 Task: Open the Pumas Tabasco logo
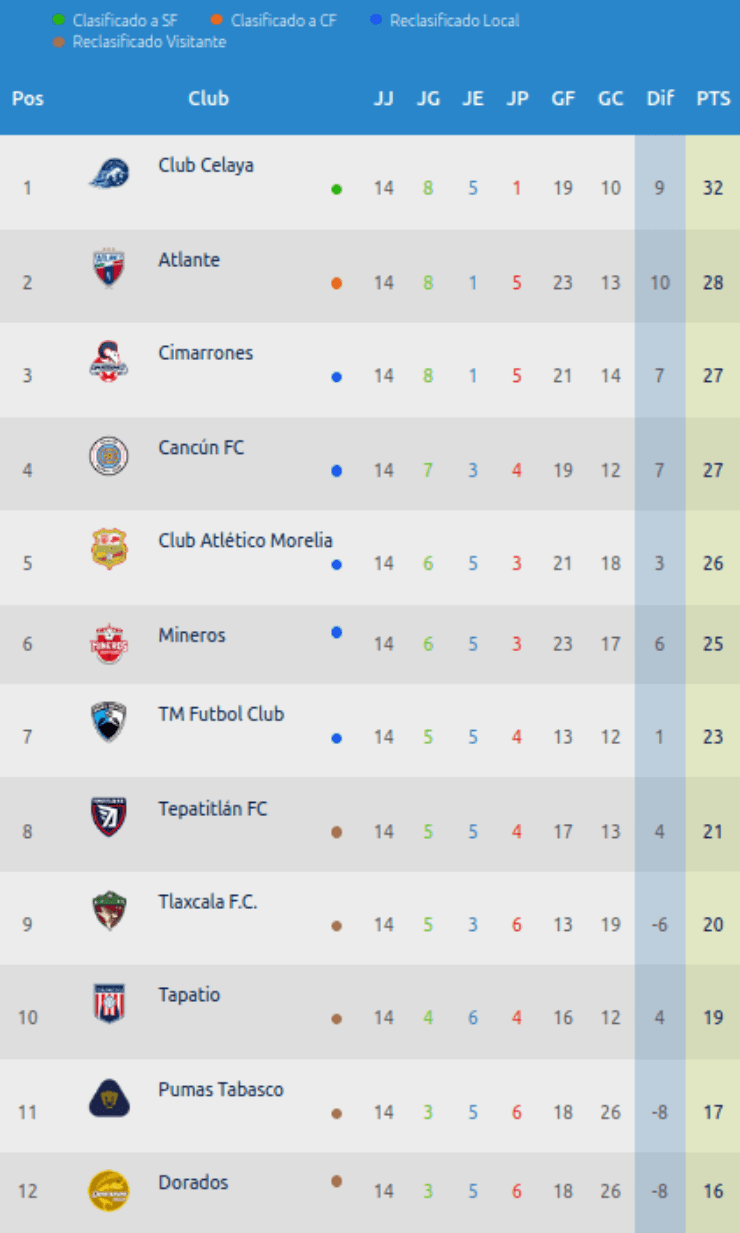click(x=109, y=1098)
